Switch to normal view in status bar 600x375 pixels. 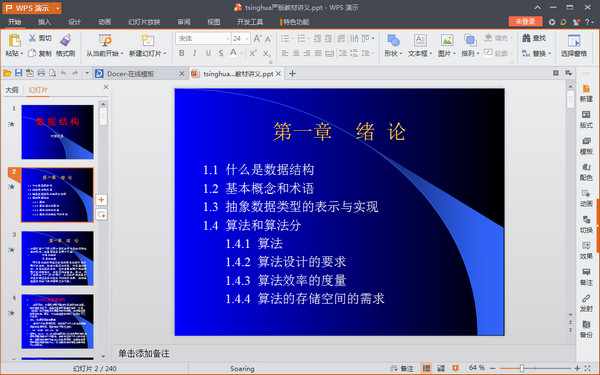[426, 368]
